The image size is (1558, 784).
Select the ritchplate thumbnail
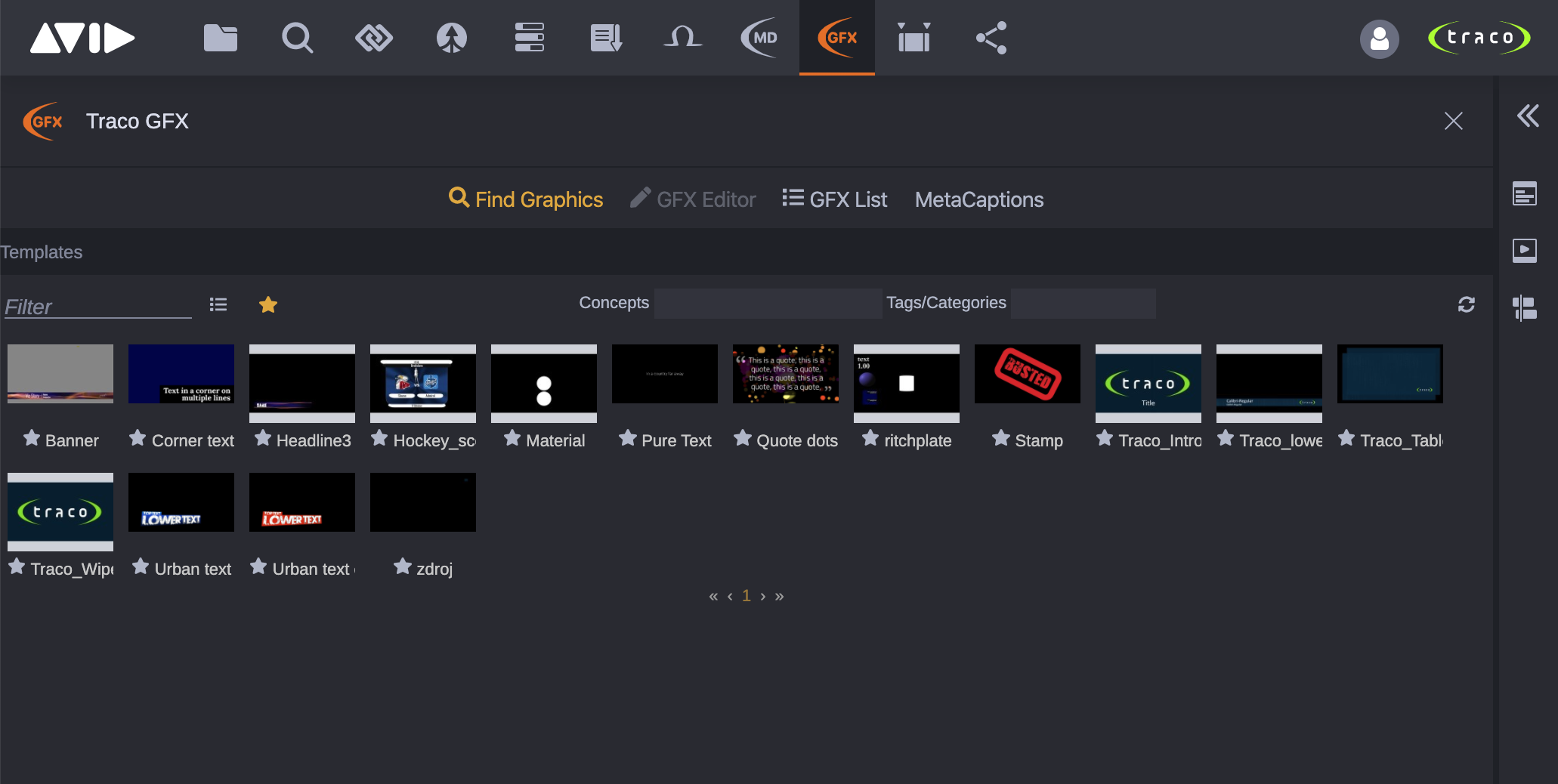pos(907,384)
